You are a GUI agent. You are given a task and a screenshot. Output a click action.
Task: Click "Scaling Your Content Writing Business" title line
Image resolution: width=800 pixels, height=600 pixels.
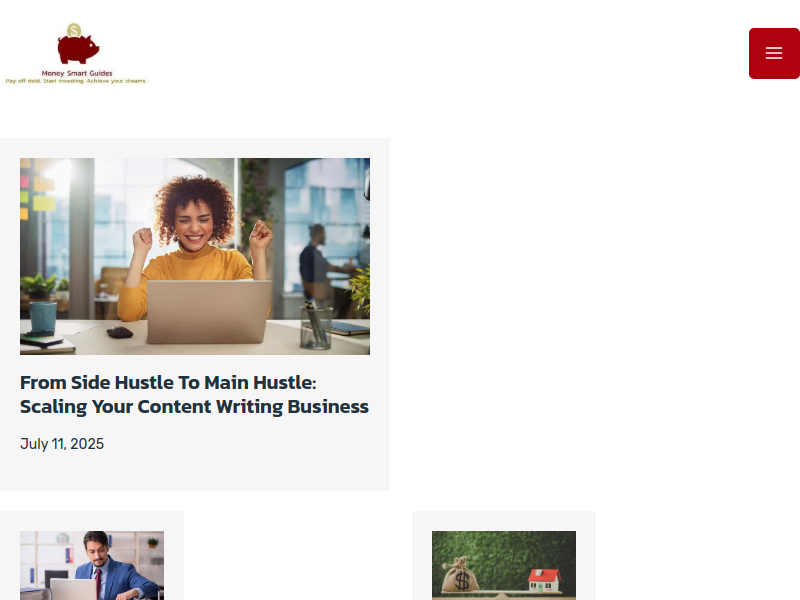[x=194, y=407]
